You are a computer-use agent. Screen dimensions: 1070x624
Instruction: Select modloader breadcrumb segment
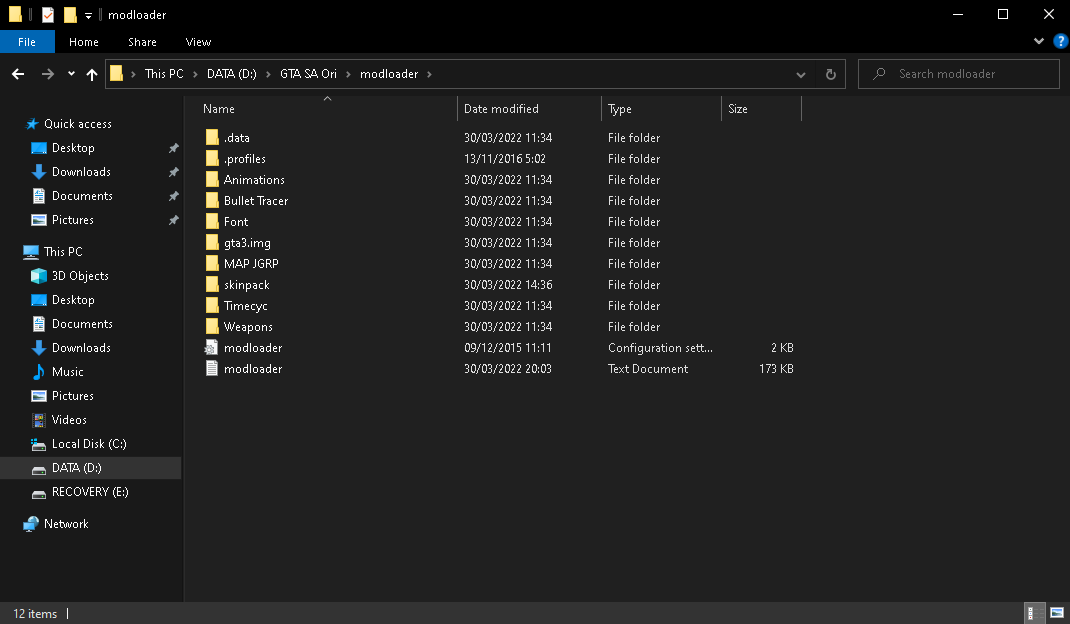(x=389, y=74)
